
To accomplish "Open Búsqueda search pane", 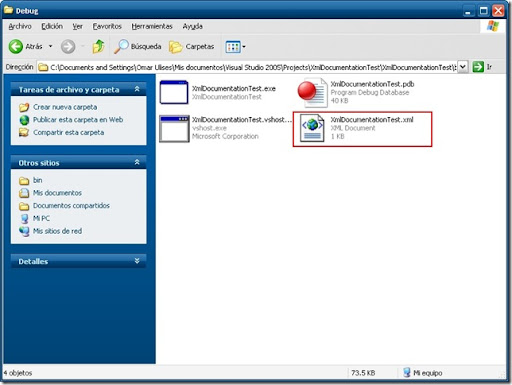I will coord(137,47).
